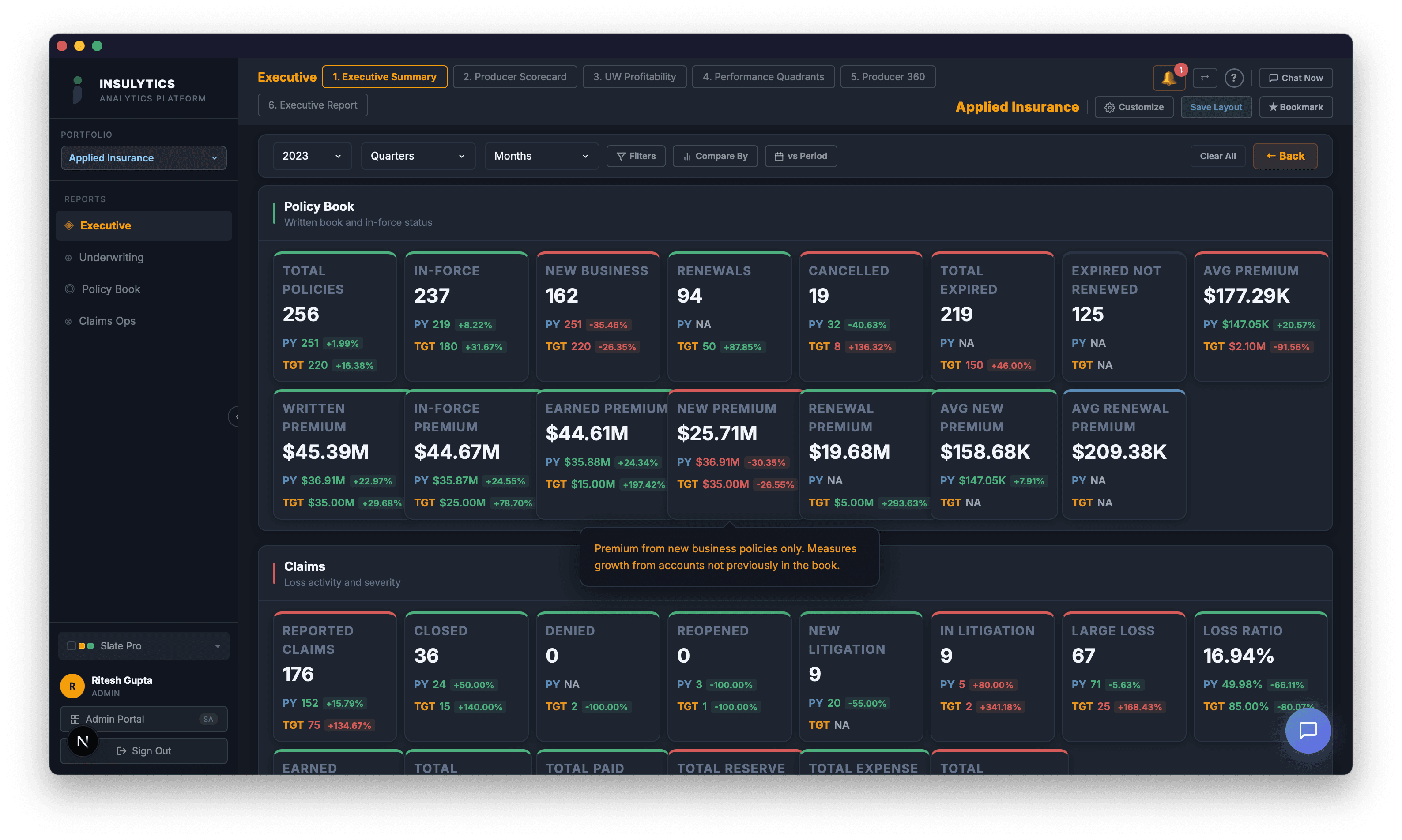1402x840 pixels.
Task: Click the vs Period calendar icon
Action: [779, 156]
